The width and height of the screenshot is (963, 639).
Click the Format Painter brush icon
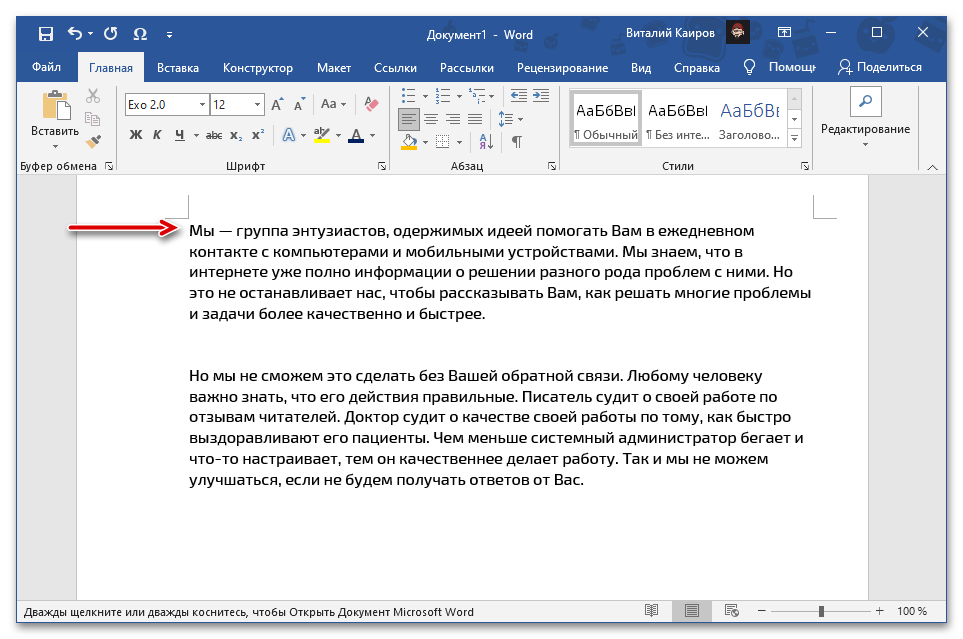click(93, 141)
